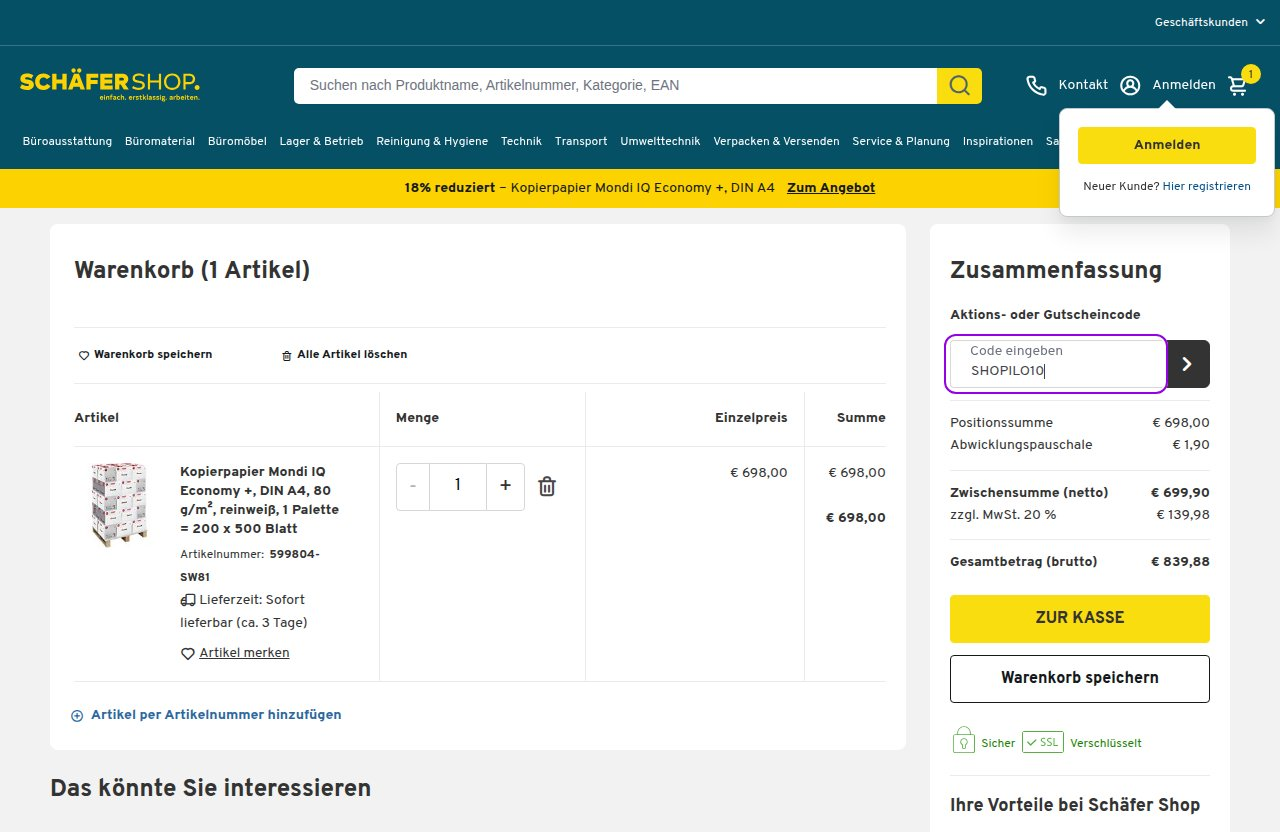The height and width of the screenshot is (832, 1280).
Task: Click the Abwicklungspauschale value € 1,90
Action: click(x=1191, y=445)
